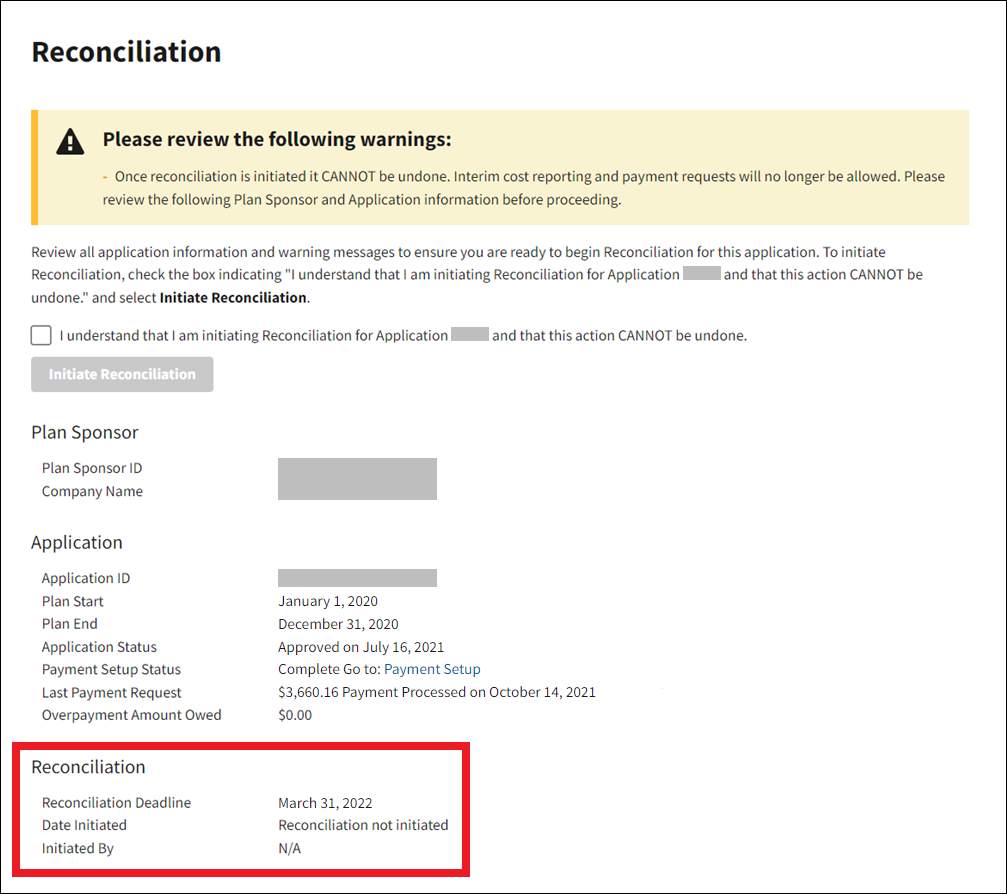Click the N/A value beside Initiated By
Viewport: 1007px width, 894px height.
point(289,848)
